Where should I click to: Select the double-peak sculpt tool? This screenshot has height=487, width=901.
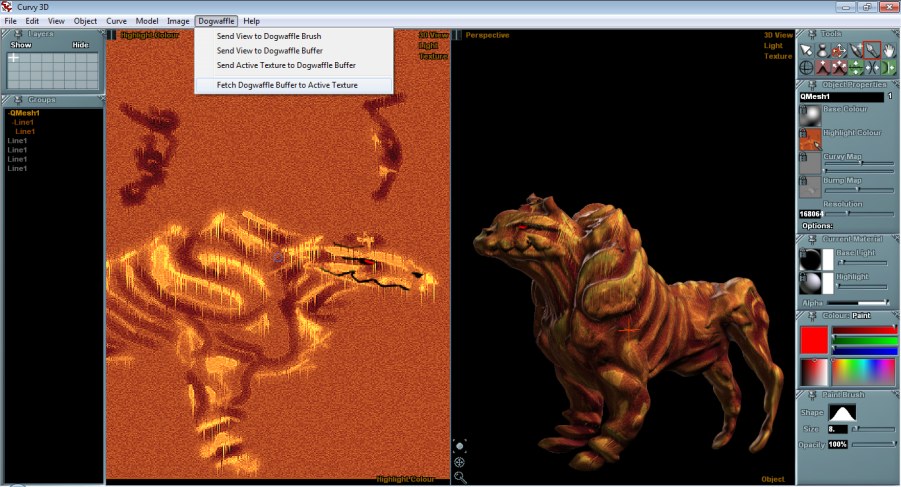pos(839,67)
